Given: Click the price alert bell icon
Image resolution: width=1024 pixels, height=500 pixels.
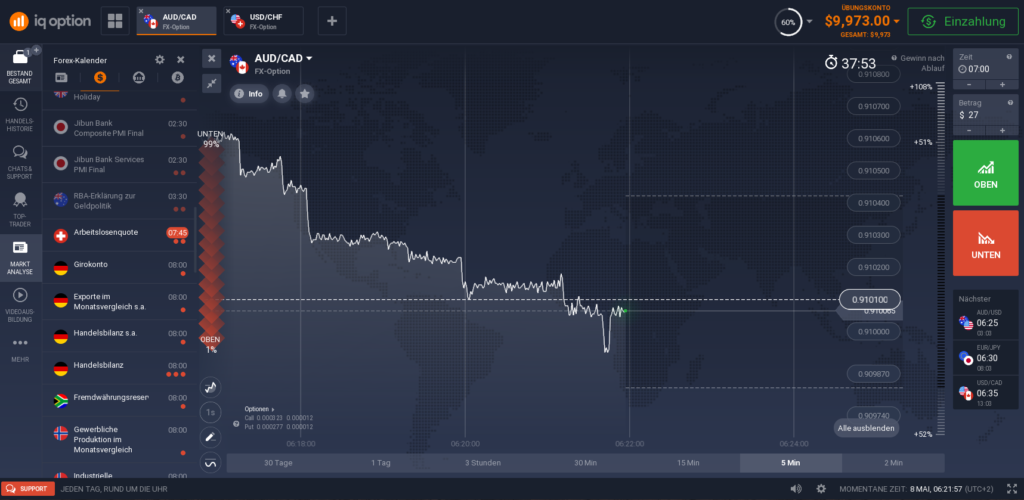Looking at the screenshot, I should 282,94.
